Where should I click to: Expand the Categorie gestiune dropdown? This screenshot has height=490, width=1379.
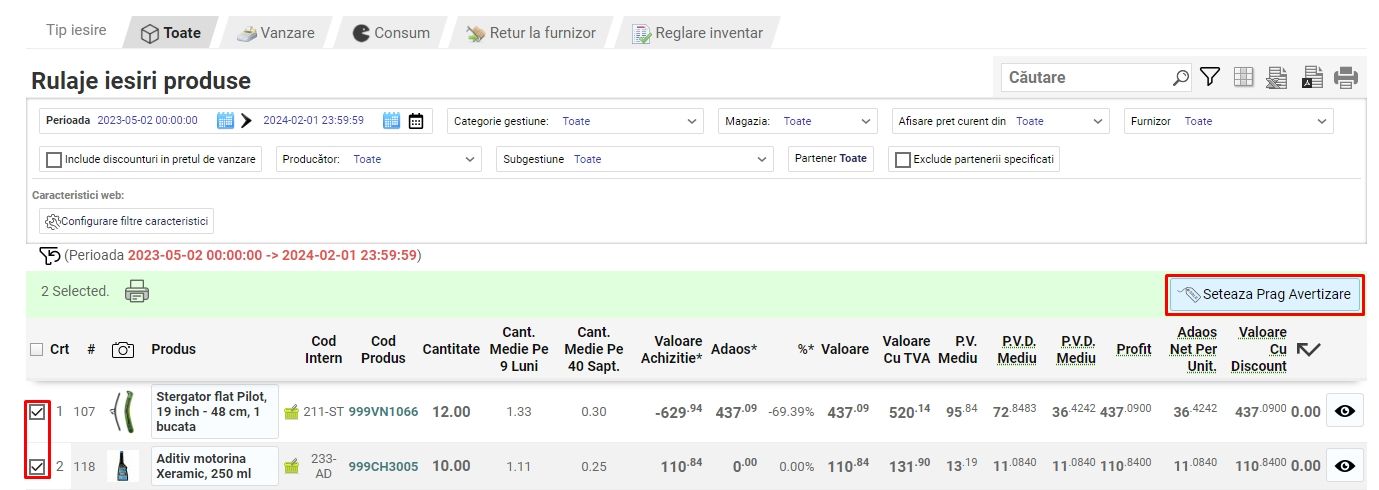pos(574,121)
